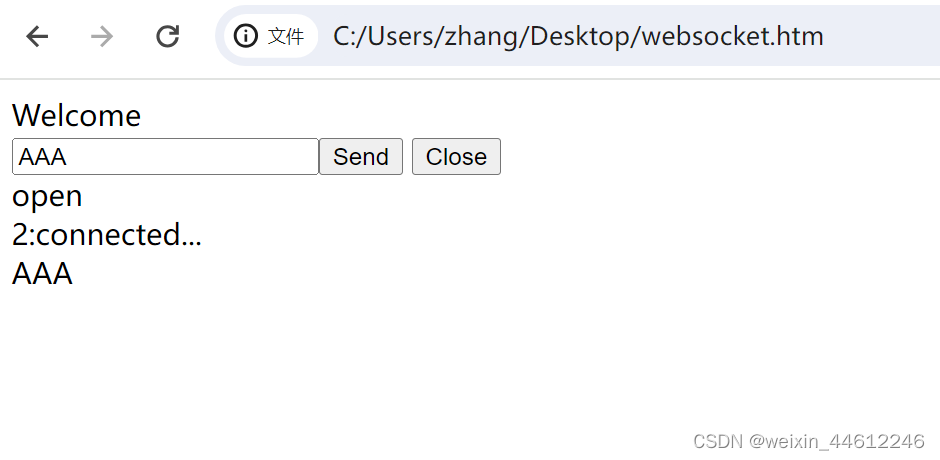Select the 'open' status line
The width and height of the screenshot is (940, 460).
coord(47,197)
